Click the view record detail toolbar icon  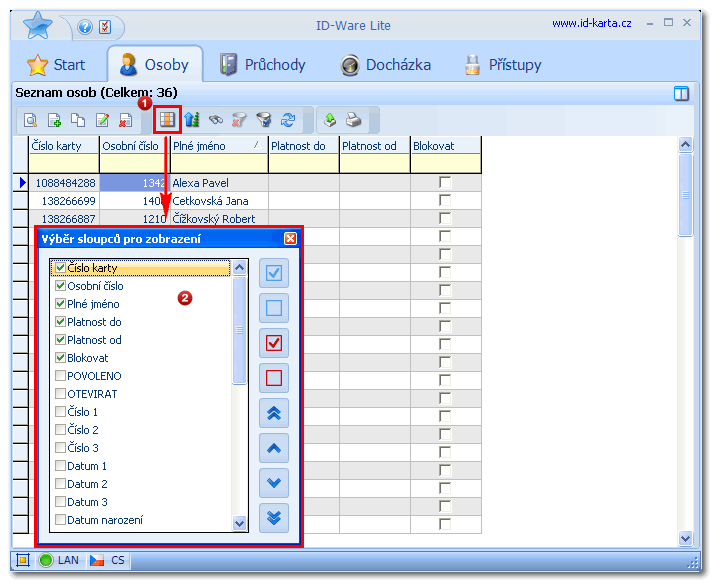pyautogui.click(x=30, y=120)
